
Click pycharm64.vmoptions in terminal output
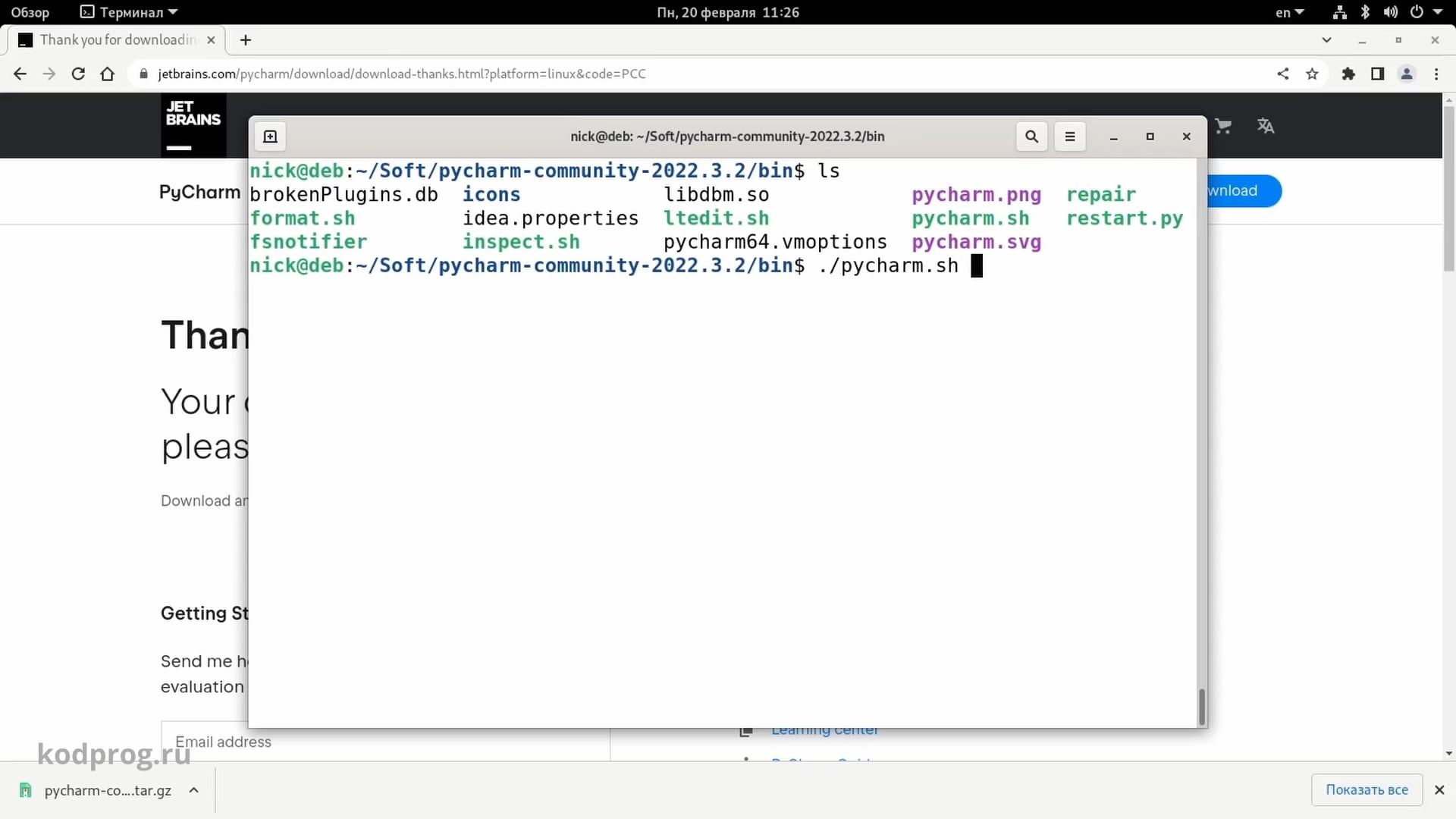pos(775,242)
